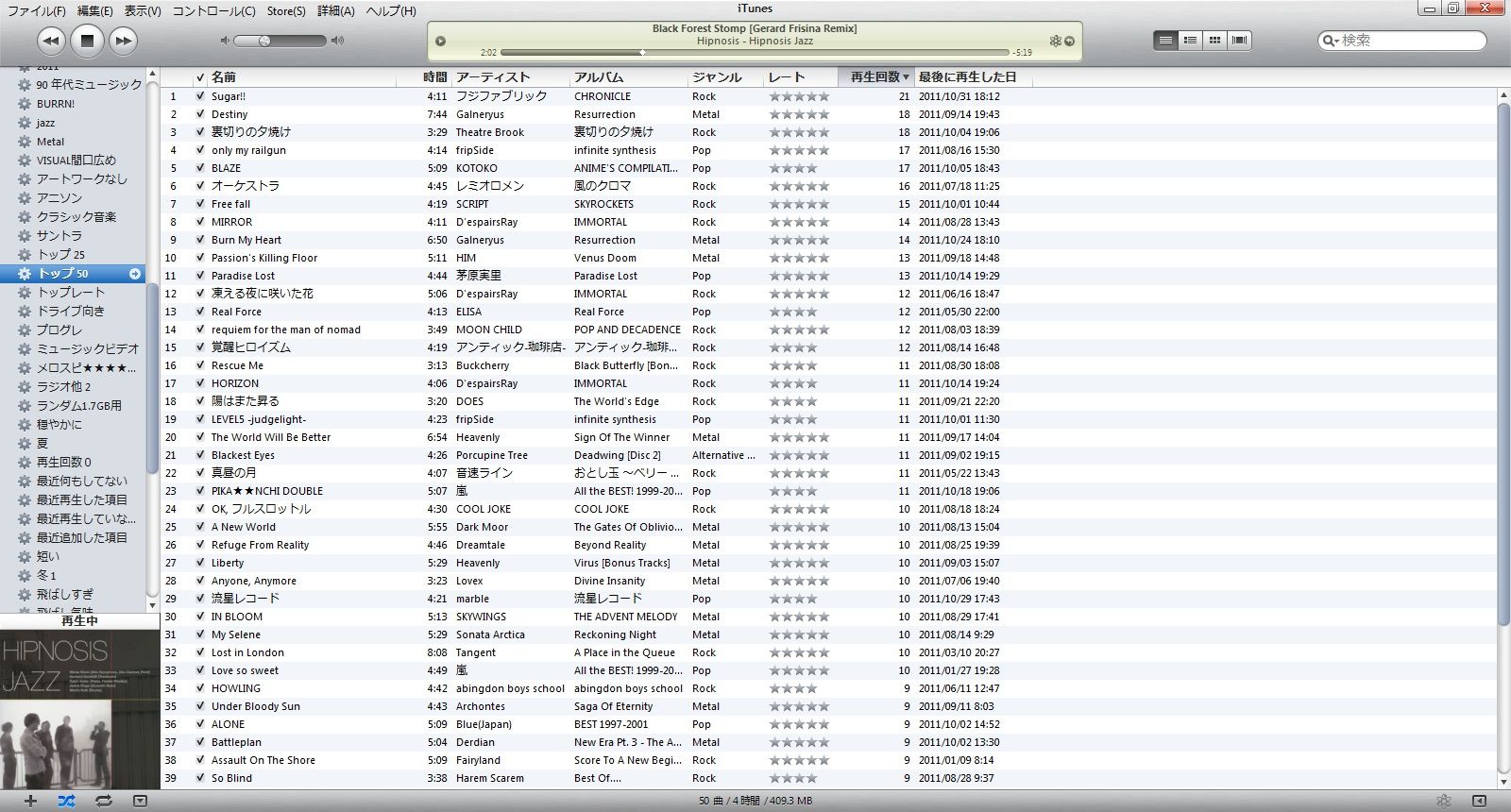
Task: Uncheck the song Paradise Lost
Action: [200, 276]
